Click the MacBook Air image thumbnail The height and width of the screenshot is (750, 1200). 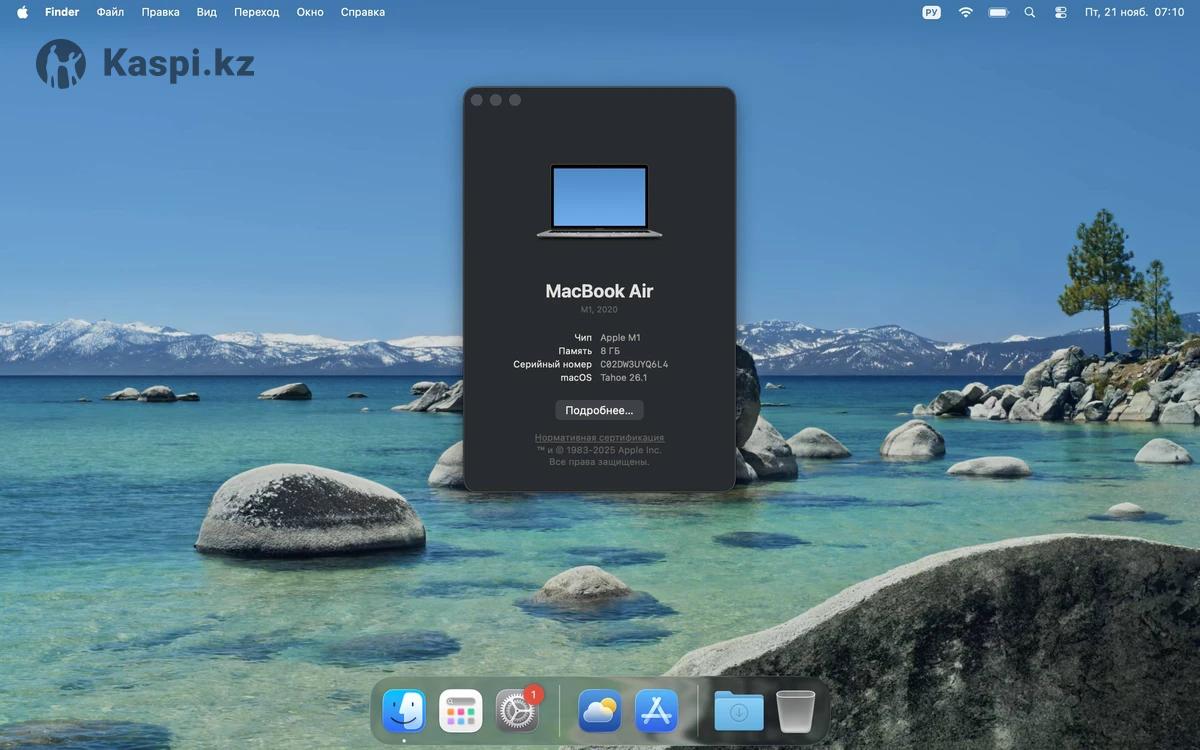pyautogui.click(x=599, y=201)
